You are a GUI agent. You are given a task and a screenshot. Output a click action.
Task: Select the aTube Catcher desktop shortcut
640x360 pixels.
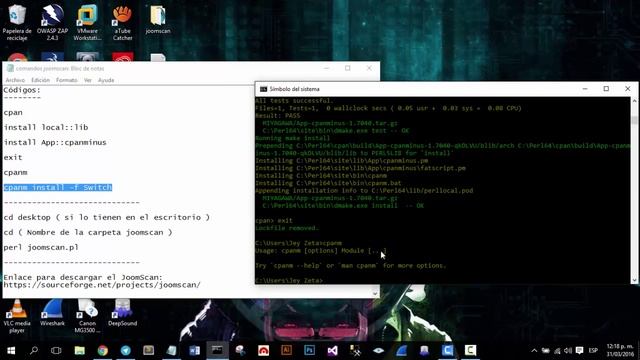(122, 22)
